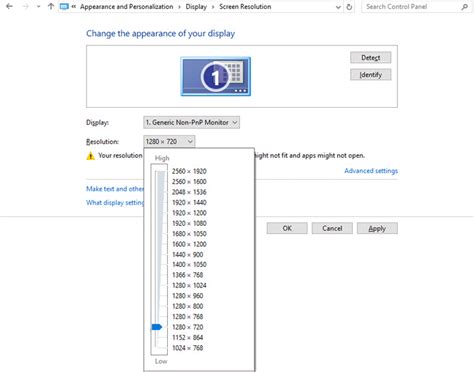The image size is (474, 372).
Task: Open What display settings should I choose link
Action: tap(115, 202)
